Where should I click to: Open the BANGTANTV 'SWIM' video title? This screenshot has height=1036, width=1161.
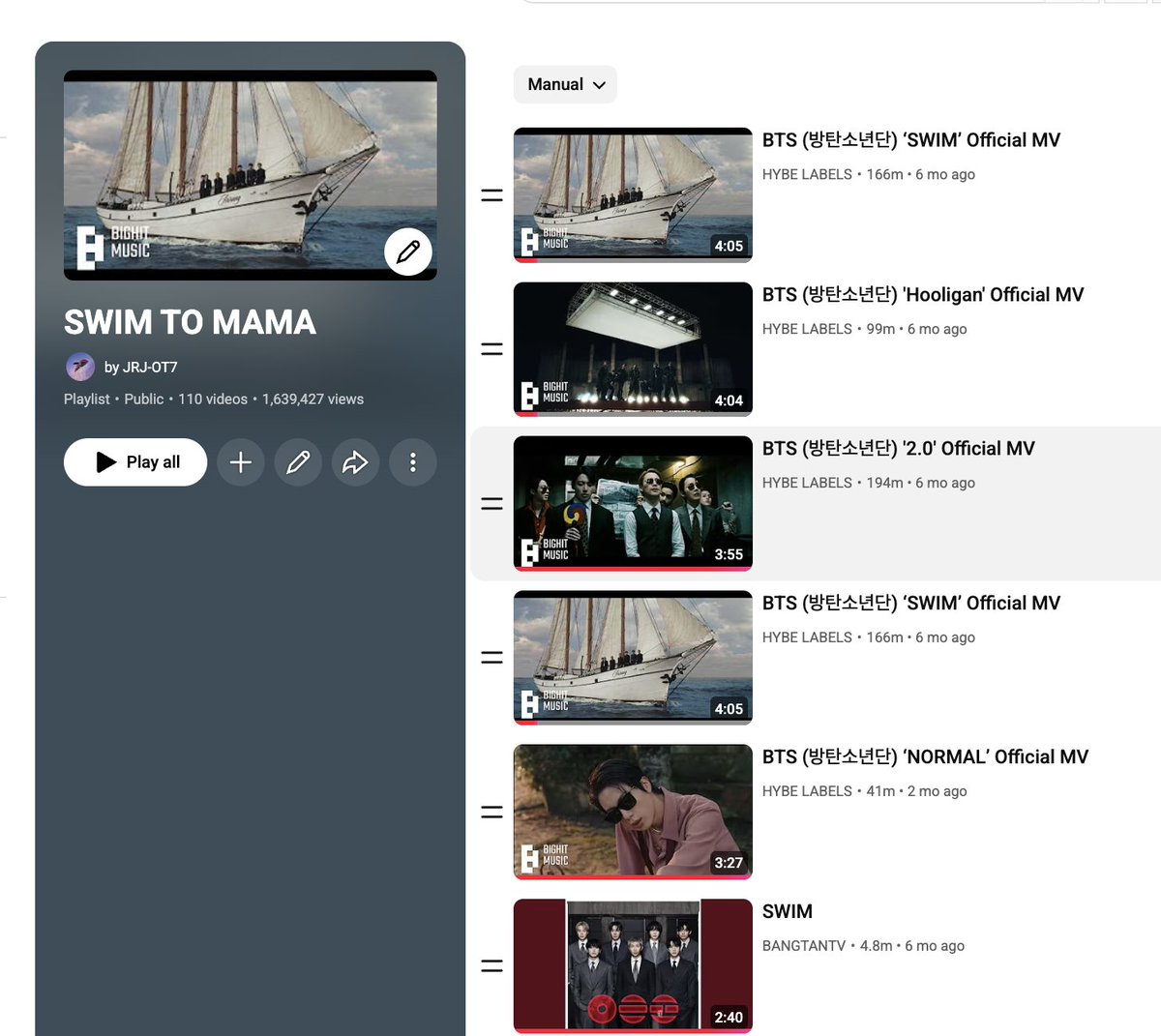[x=788, y=911]
